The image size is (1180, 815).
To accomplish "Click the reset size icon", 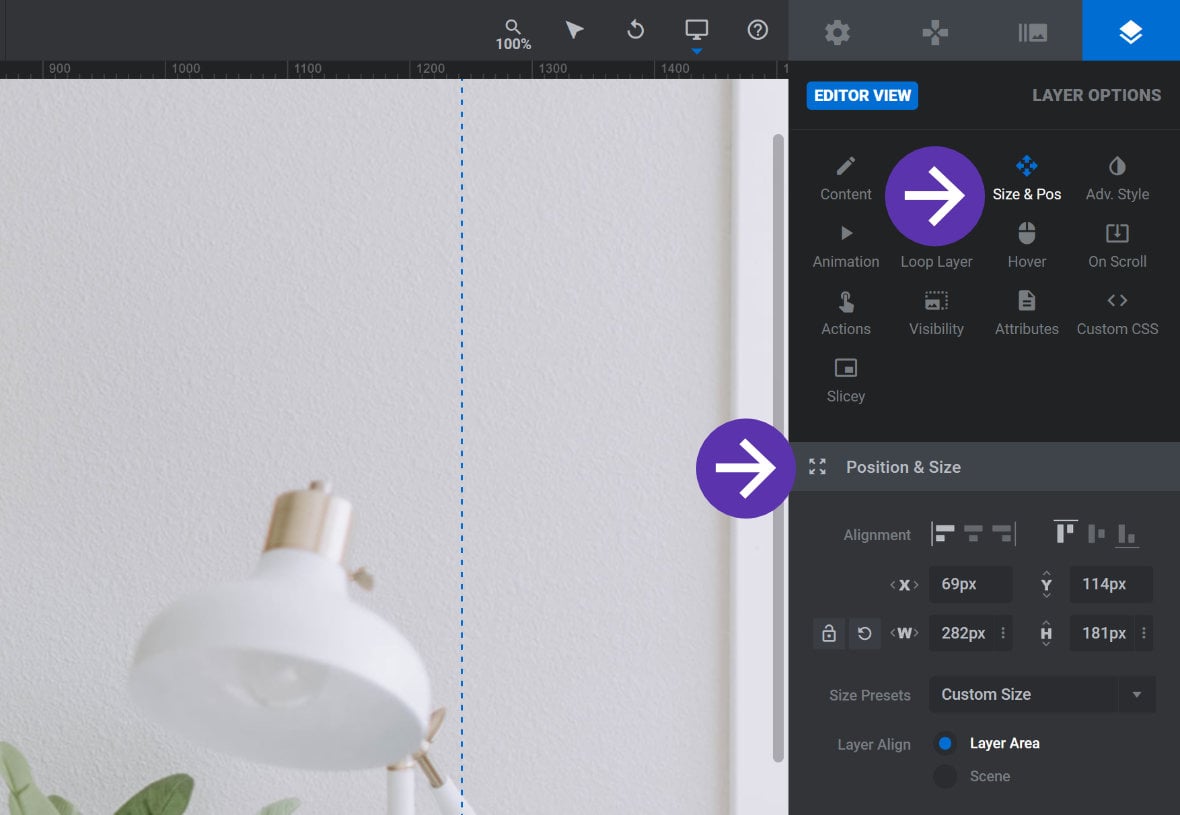I will tap(865, 634).
